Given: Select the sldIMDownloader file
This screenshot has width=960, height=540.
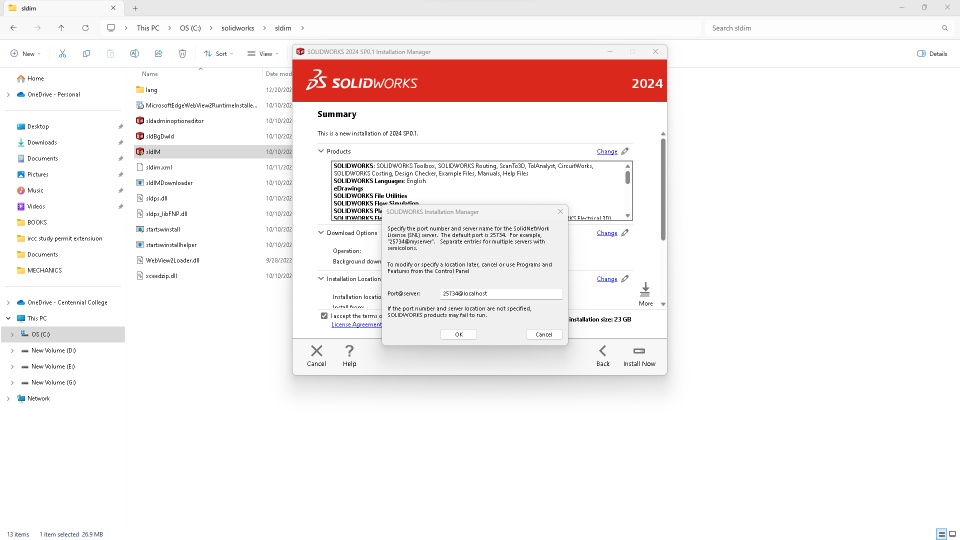Looking at the screenshot, I should click(x=169, y=182).
